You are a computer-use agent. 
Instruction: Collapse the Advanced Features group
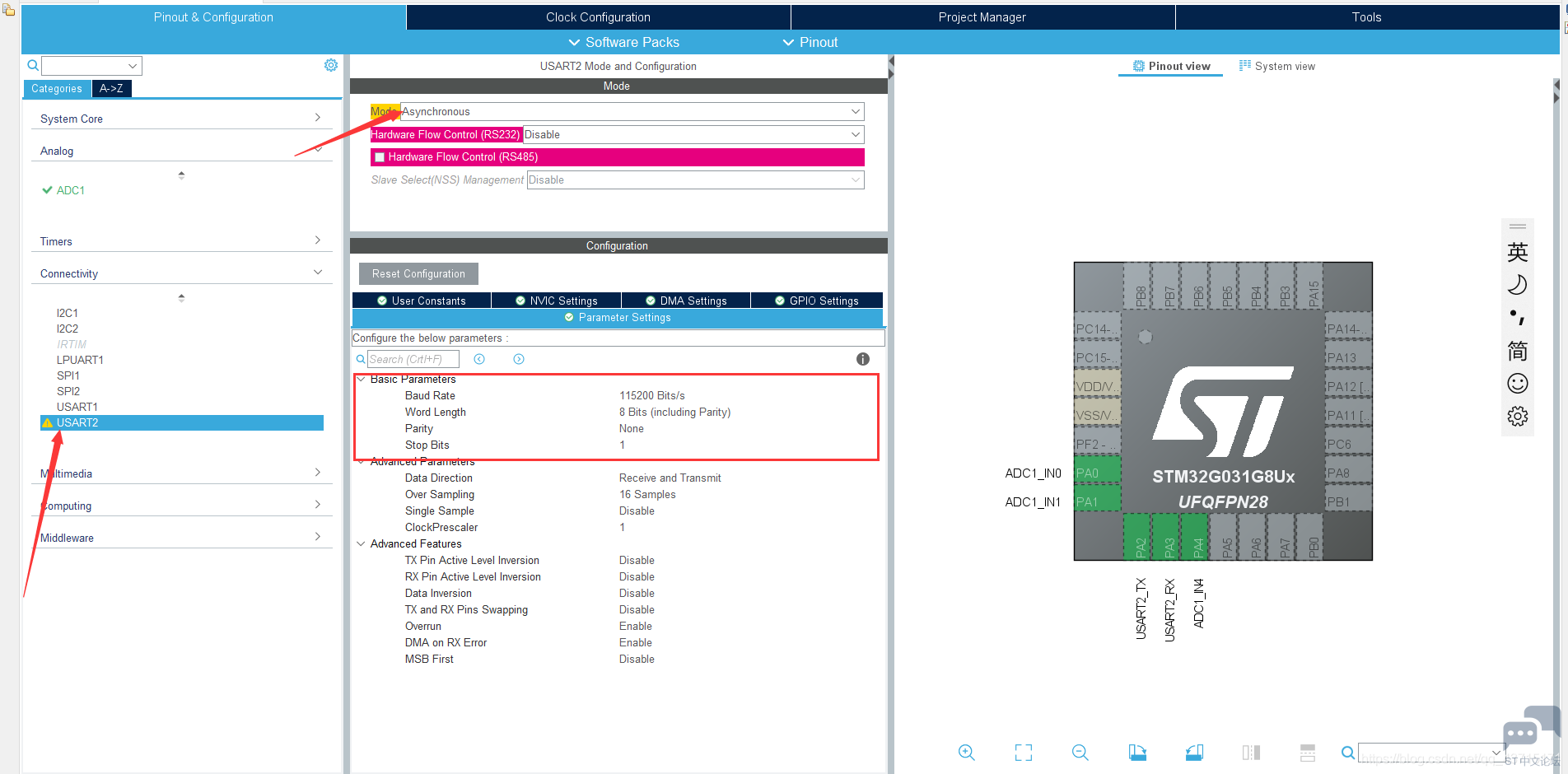(361, 543)
